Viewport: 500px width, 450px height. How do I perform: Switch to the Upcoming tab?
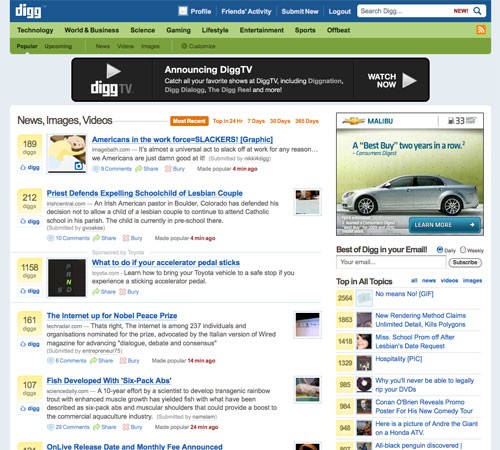58,46
